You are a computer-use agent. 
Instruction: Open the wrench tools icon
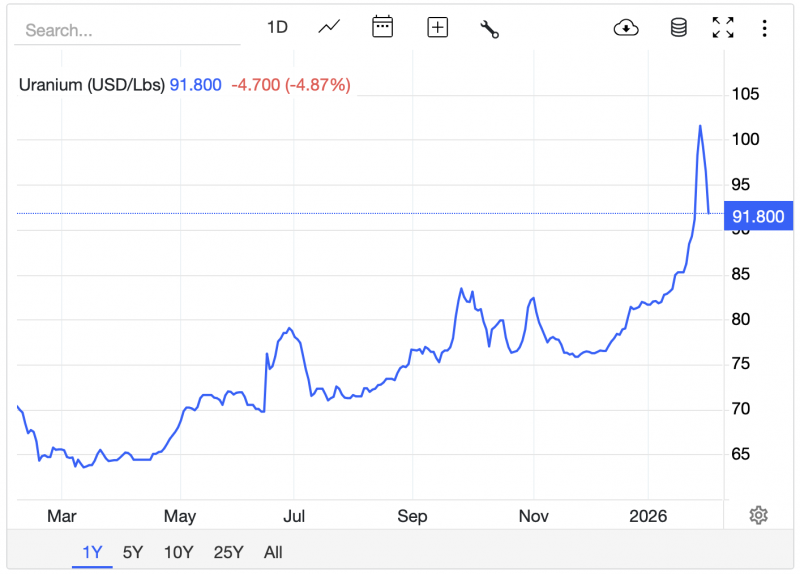(x=489, y=28)
